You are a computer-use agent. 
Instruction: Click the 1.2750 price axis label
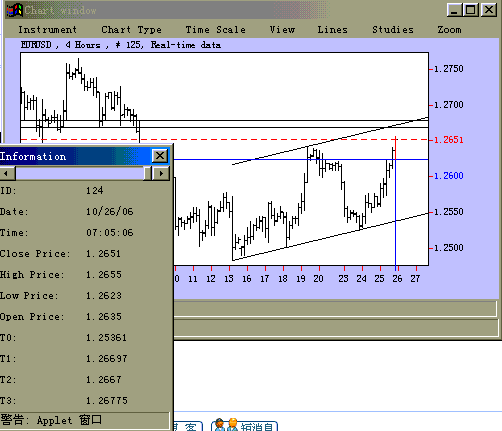coord(449,69)
